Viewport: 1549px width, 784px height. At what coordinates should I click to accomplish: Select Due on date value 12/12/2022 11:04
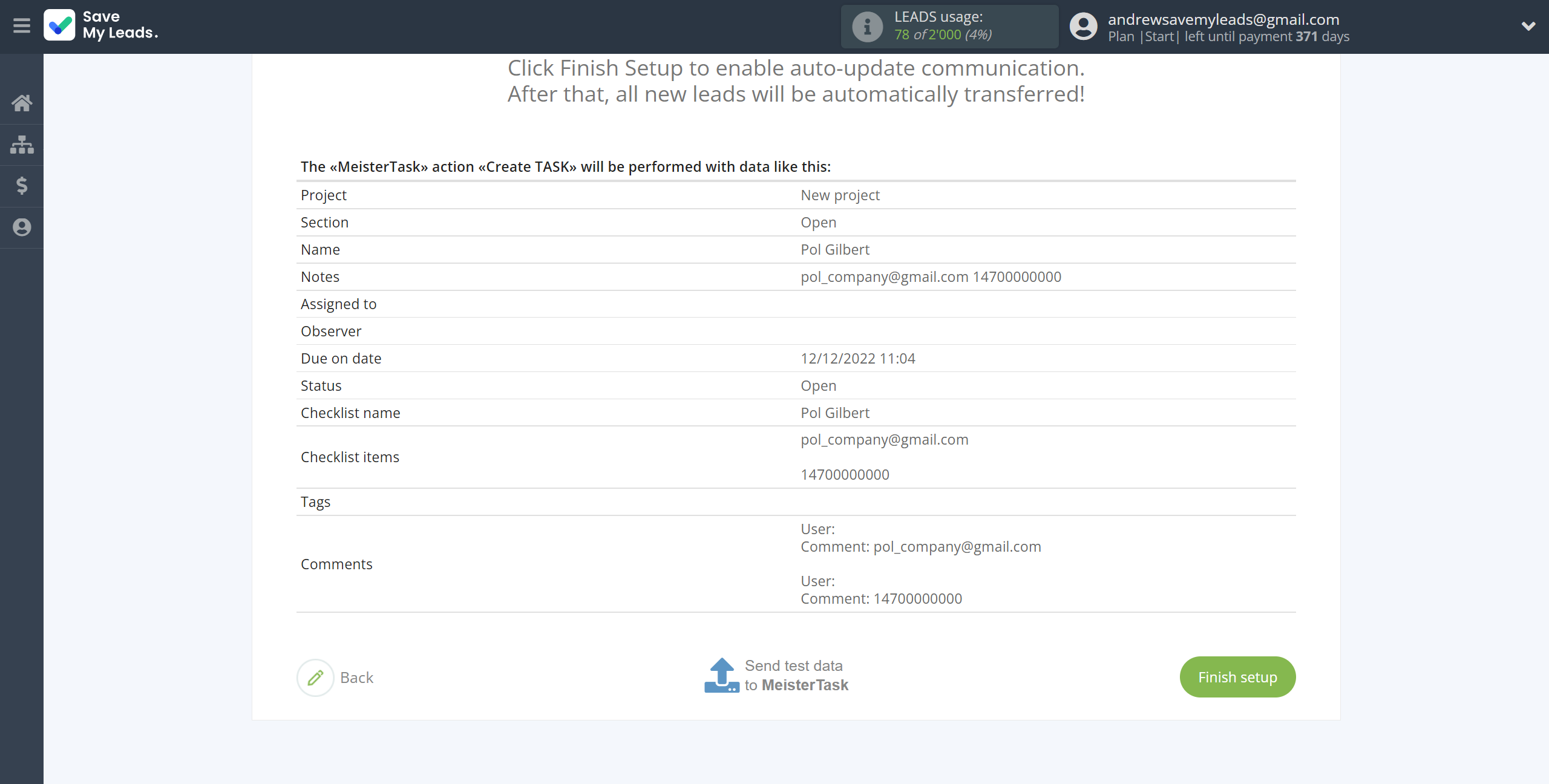click(x=857, y=359)
